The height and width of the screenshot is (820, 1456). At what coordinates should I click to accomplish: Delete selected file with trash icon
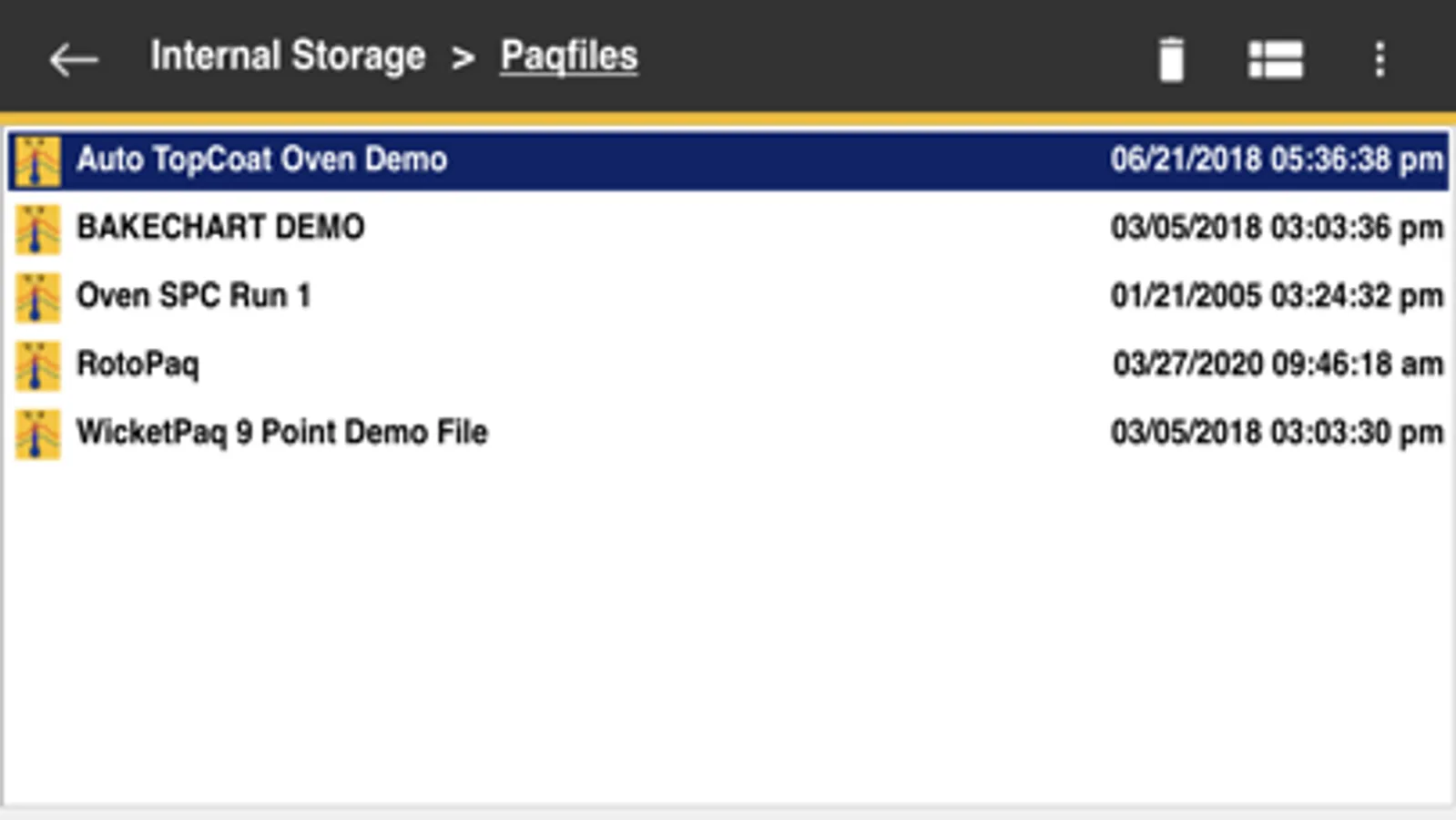coord(1171,60)
